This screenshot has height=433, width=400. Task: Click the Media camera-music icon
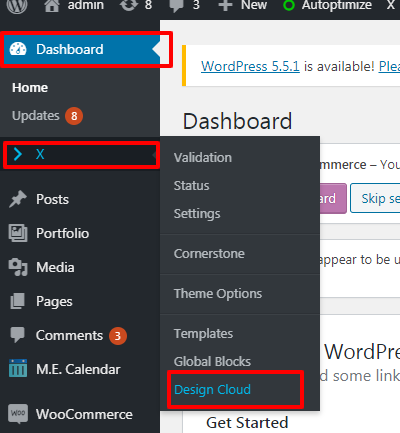point(18,267)
